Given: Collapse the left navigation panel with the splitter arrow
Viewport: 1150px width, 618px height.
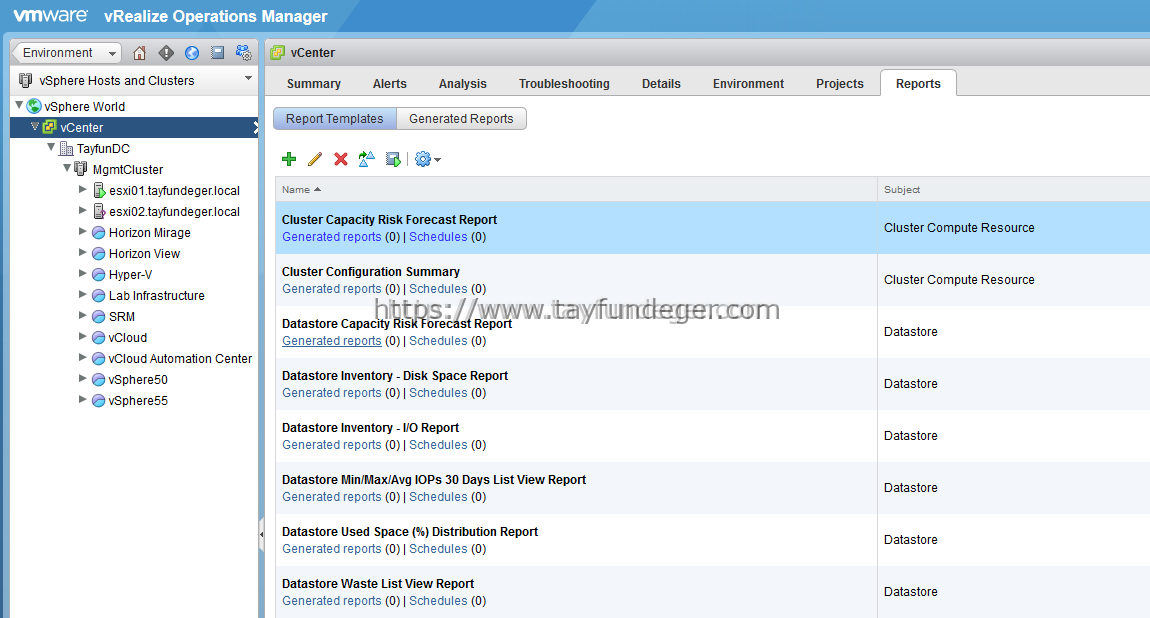Looking at the screenshot, I should [261, 535].
